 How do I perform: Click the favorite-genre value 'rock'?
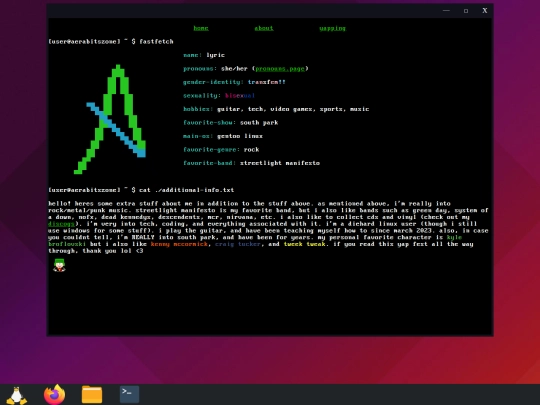pyautogui.click(x=251, y=150)
